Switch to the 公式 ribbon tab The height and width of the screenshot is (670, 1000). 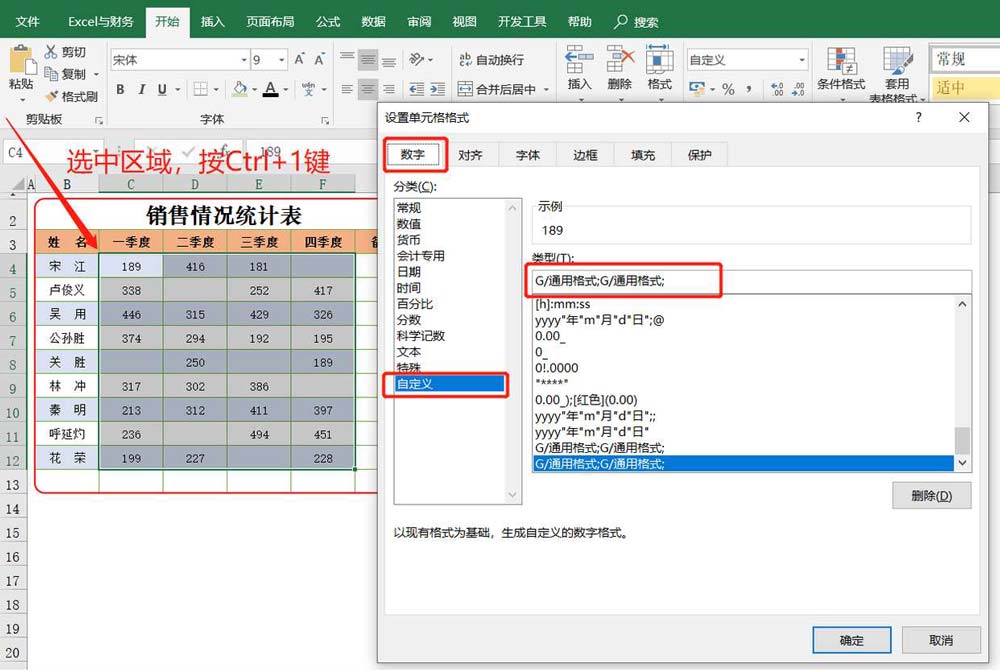pyautogui.click(x=328, y=22)
